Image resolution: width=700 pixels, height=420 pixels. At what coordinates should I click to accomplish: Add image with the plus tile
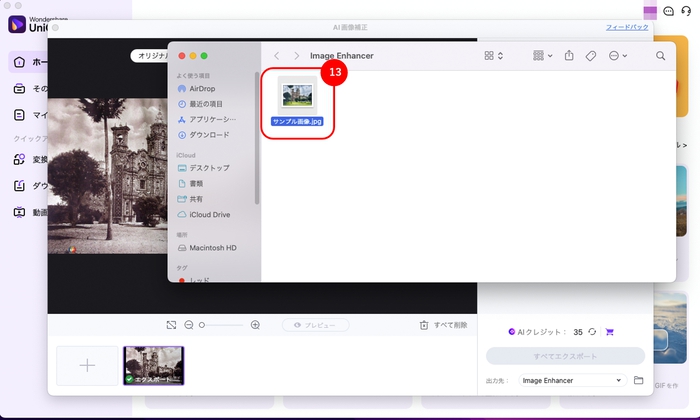pyautogui.click(x=88, y=366)
